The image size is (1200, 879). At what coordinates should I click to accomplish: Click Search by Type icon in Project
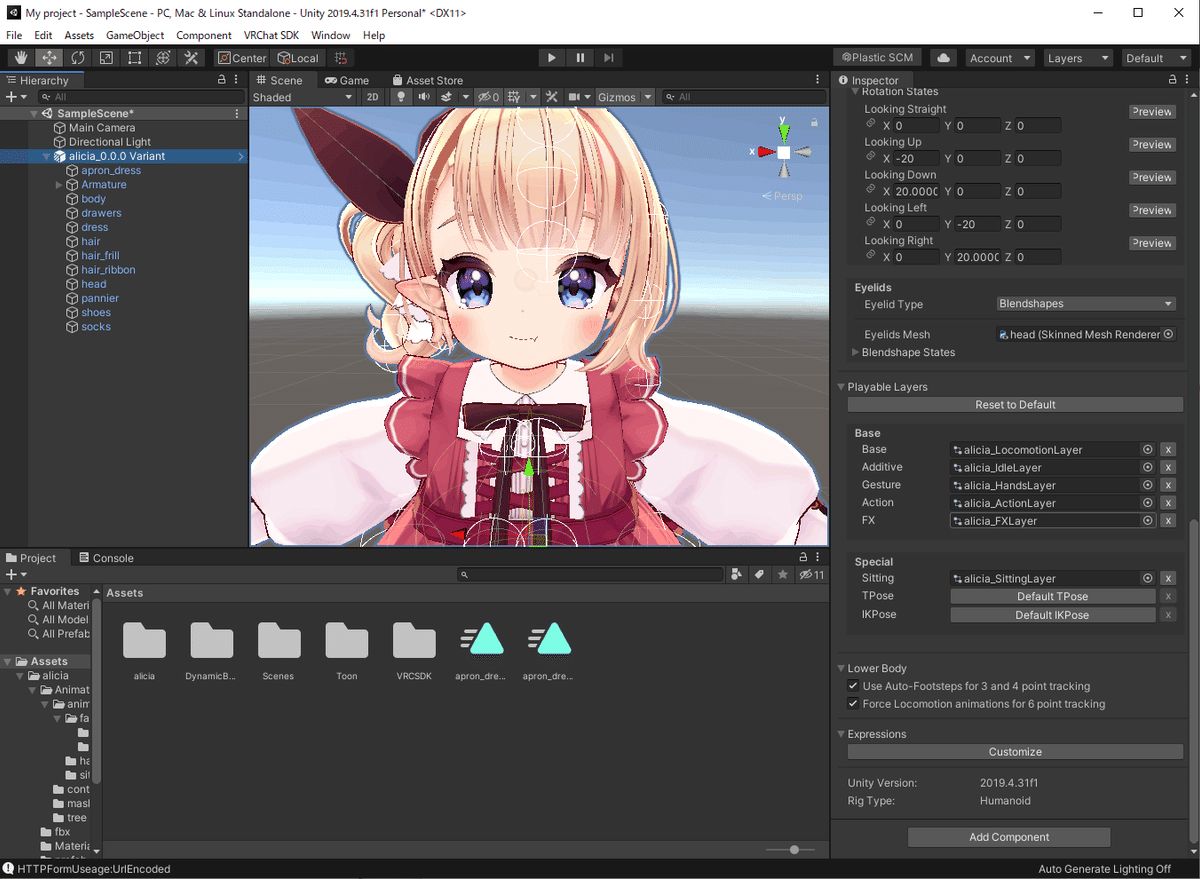(x=737, y=575)
